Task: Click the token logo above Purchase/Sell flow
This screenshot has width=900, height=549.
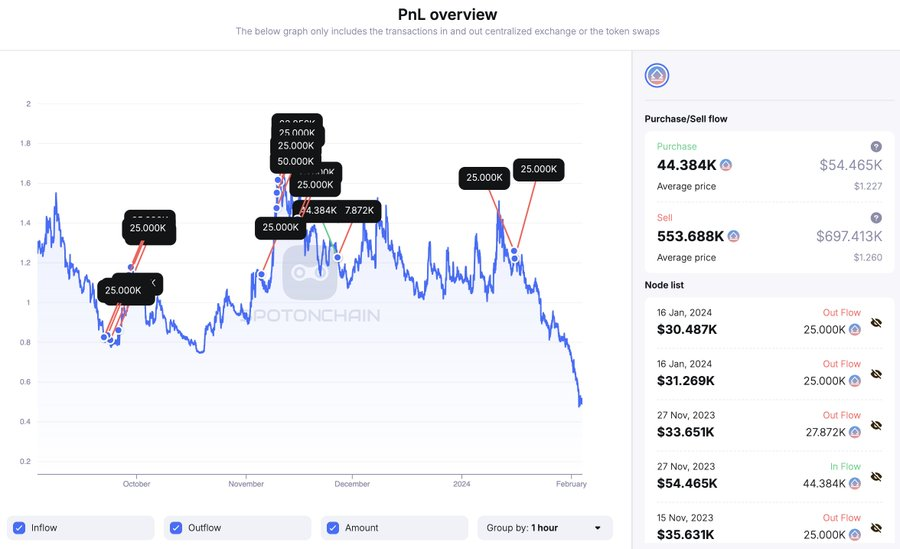Action: [657, 75]
